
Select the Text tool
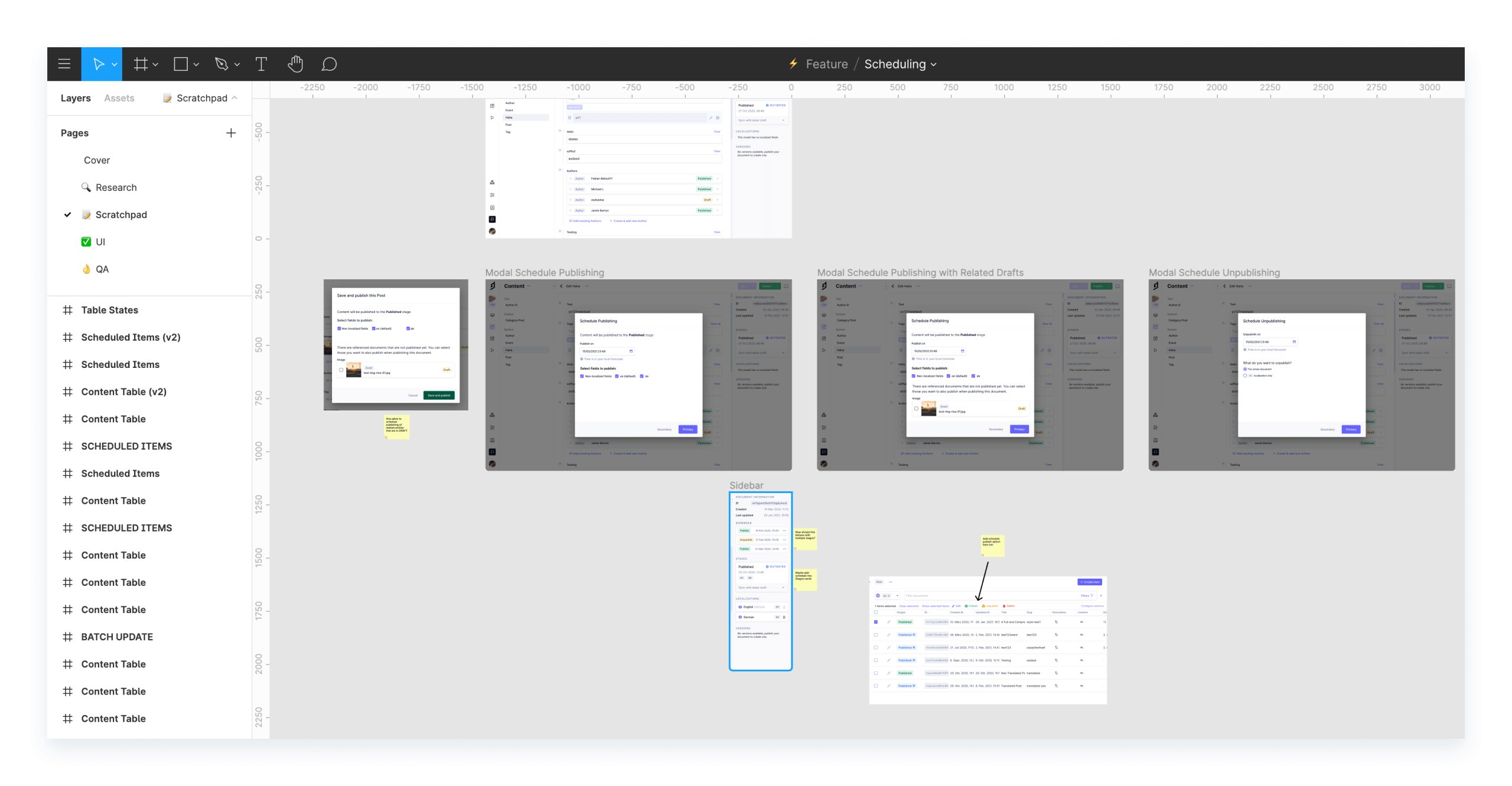click(261, 64)
